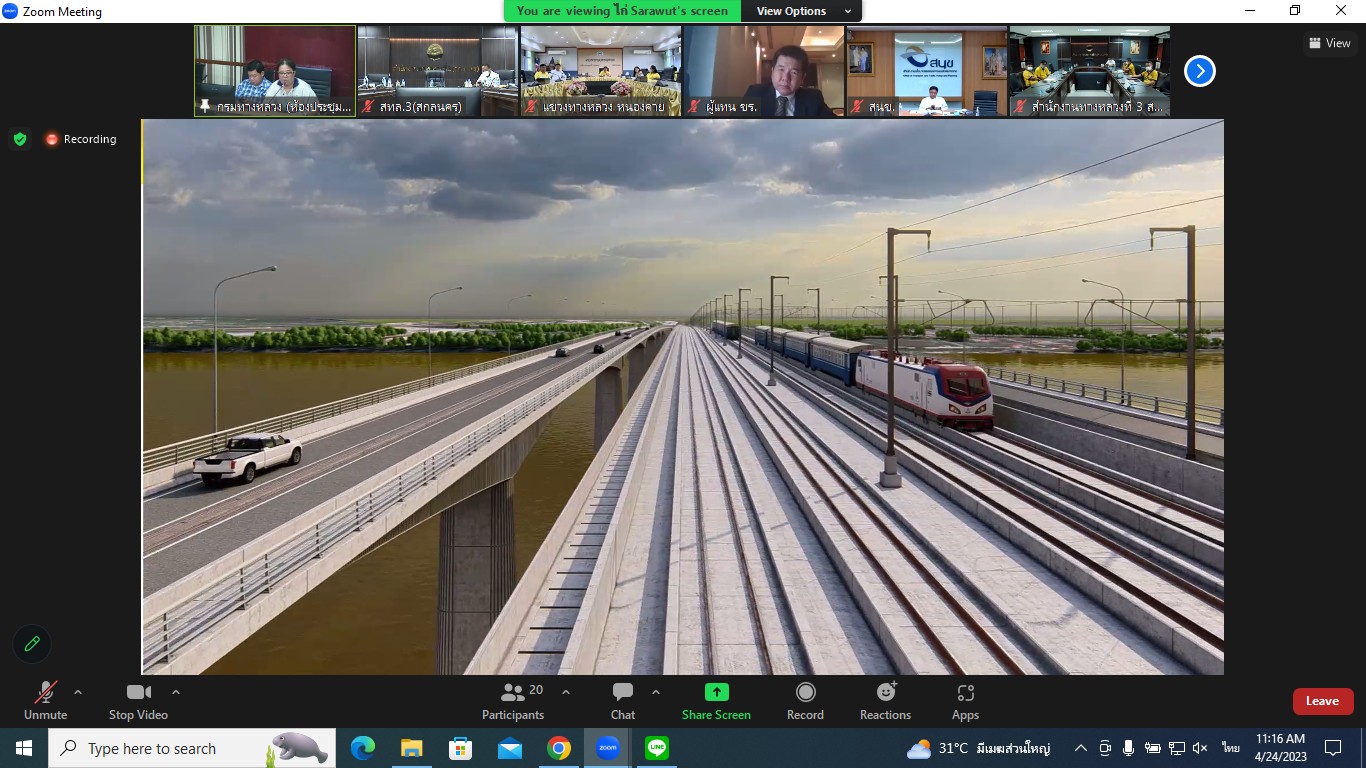Expand audio options arrow next to Unmute

[x=78, y=692]
